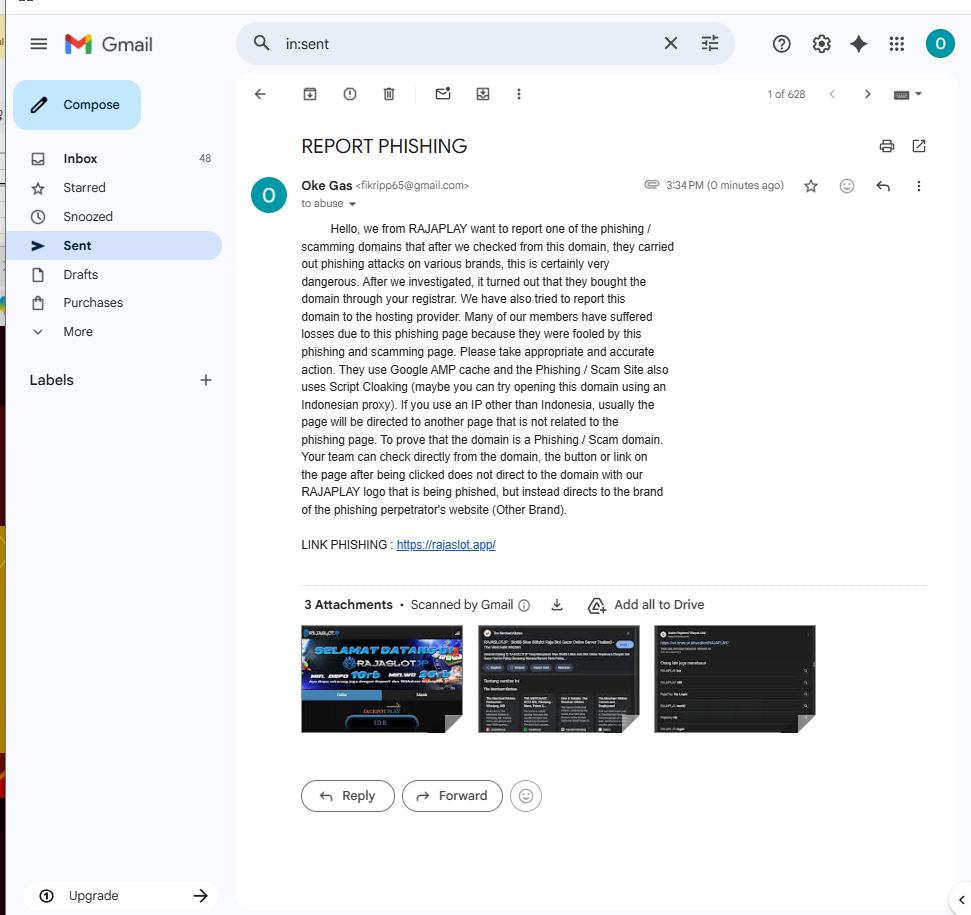Mark email as unread
Image resolution: width=971 pixels, height=915 pixels.
(443, 94)
